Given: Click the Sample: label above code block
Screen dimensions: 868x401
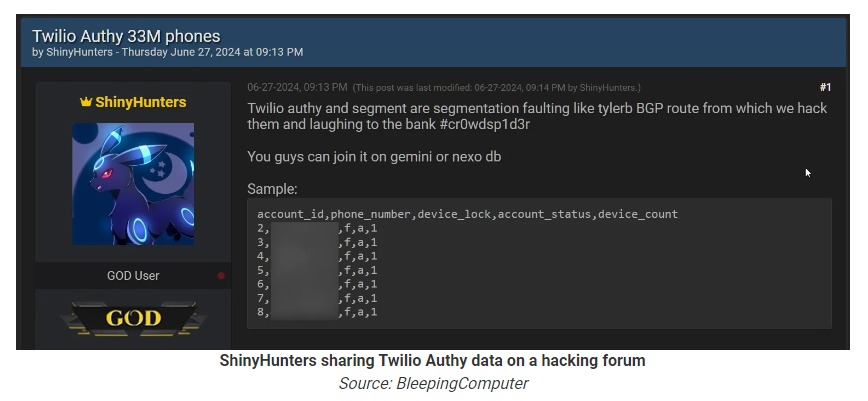Looking at the screenshot, I should [x=272, y=188].
